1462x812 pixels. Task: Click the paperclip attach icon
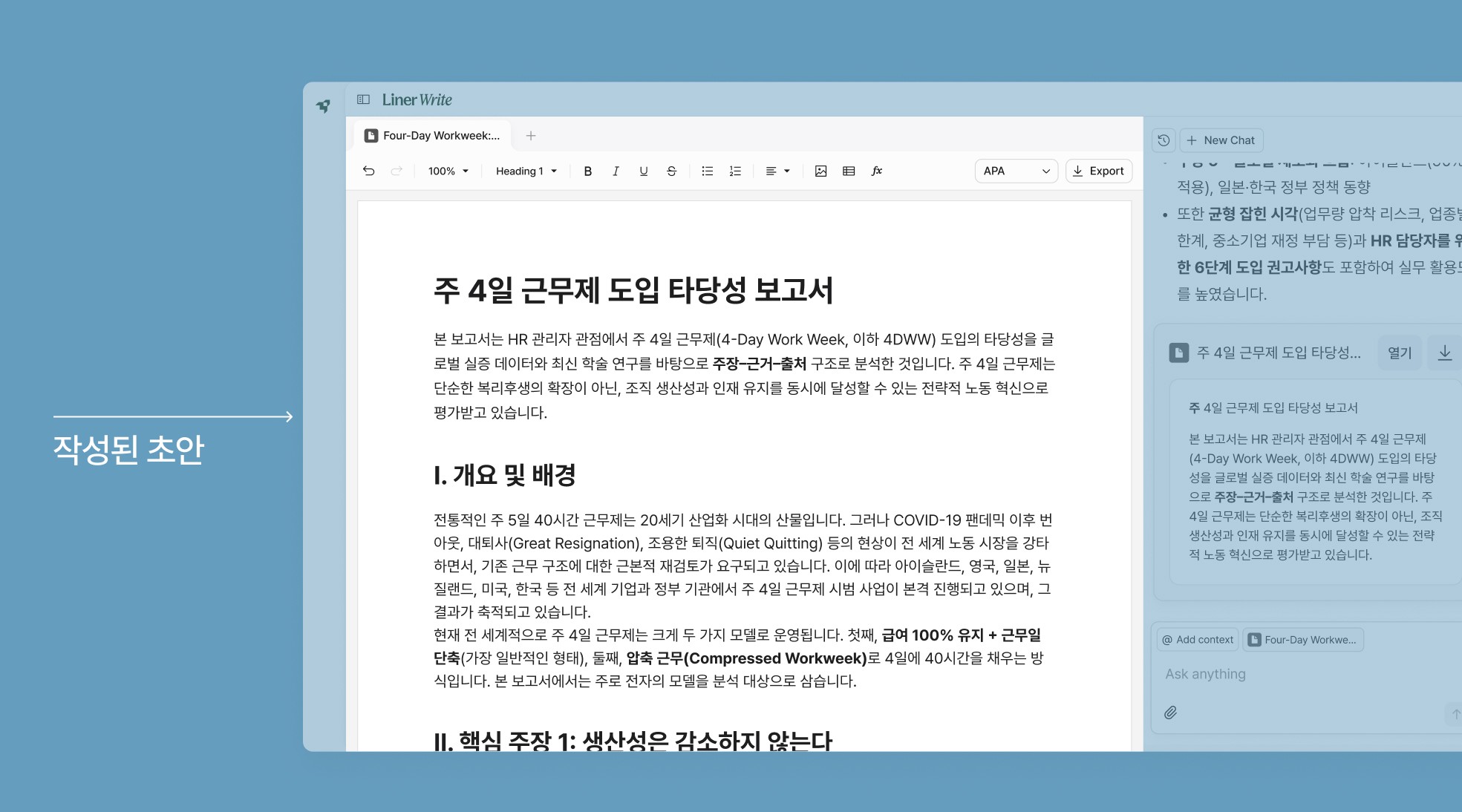[1171, 713]
